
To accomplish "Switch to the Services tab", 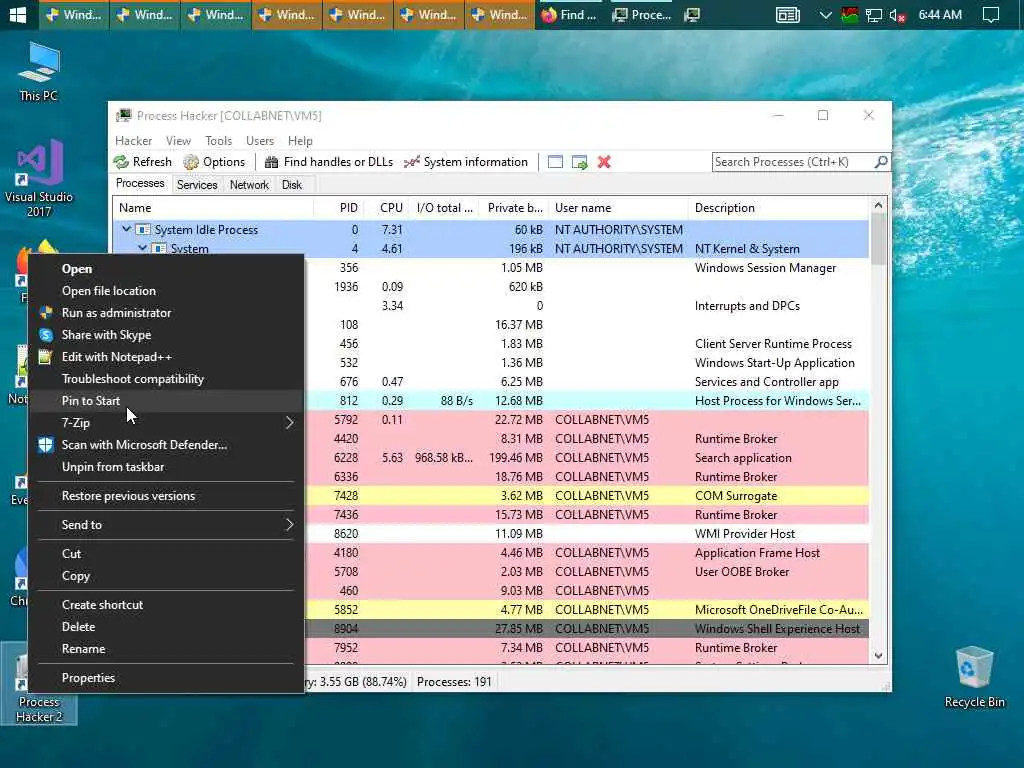I will (197, 185).
